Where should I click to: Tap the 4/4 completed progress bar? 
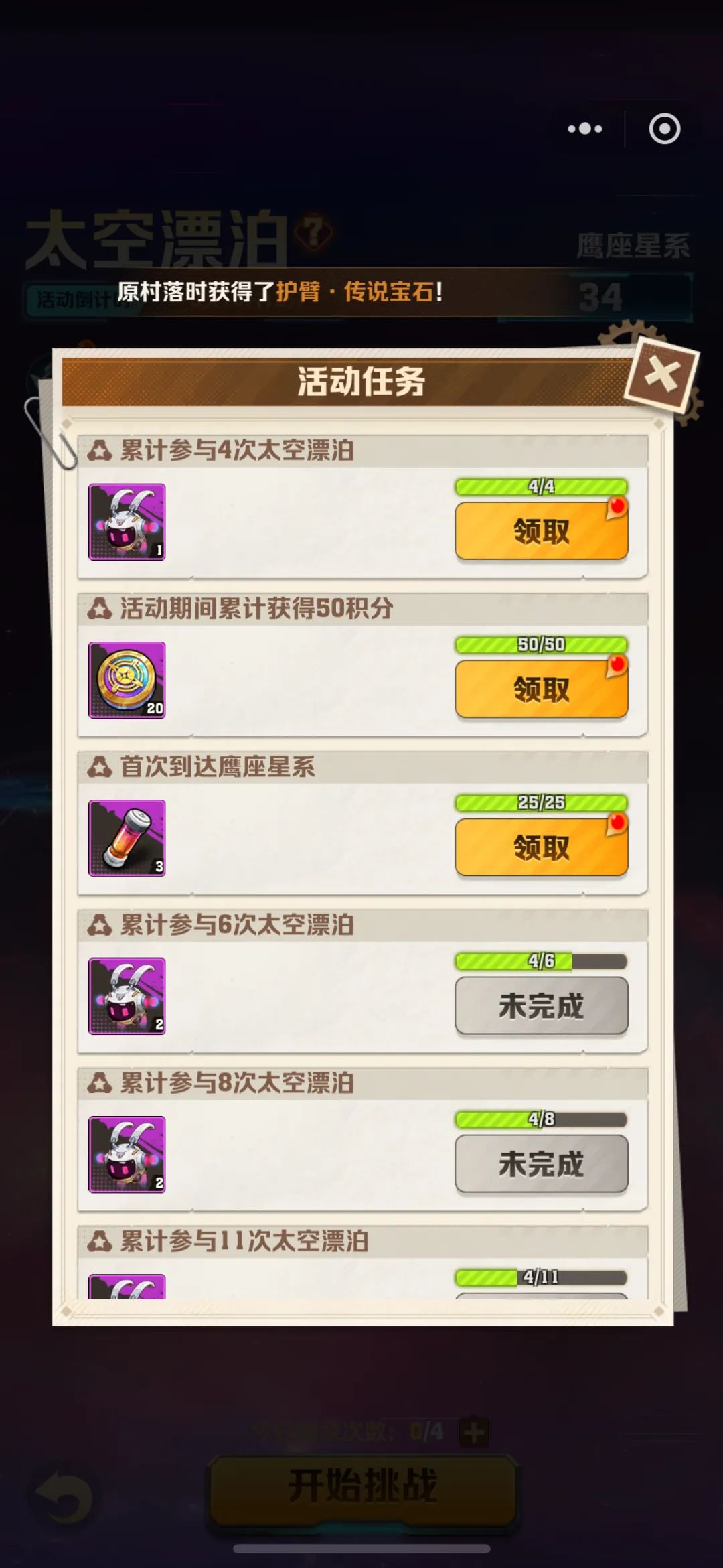point(541,487)
